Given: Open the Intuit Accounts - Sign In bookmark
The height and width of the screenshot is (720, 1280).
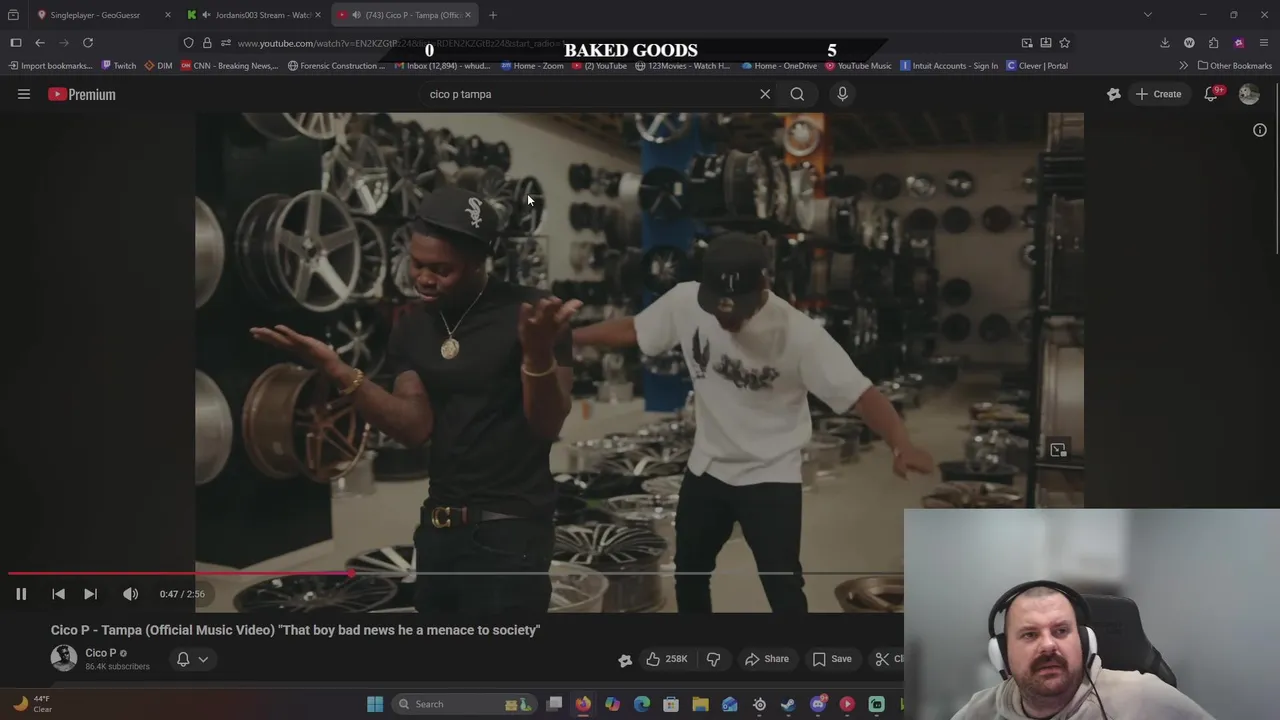Looking at the screenshot, I should (x=949, y=66).
